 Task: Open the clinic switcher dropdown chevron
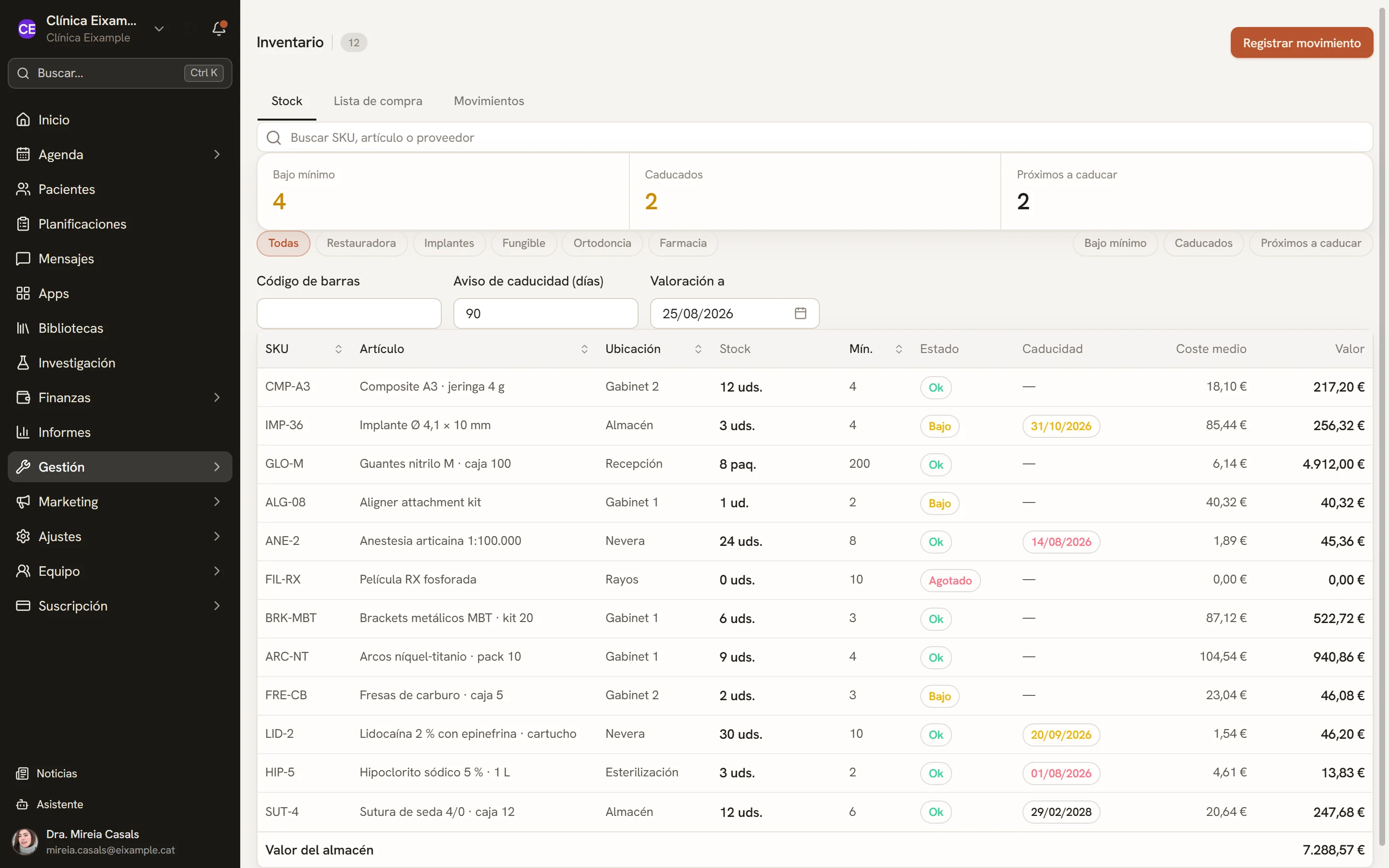[x=159, y=29]
